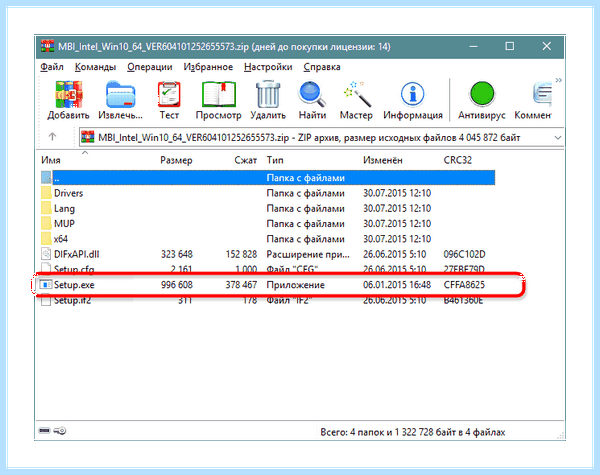Sort by the Сжат column header
This screenshot has height=475, width=600.
click(245, 160)
